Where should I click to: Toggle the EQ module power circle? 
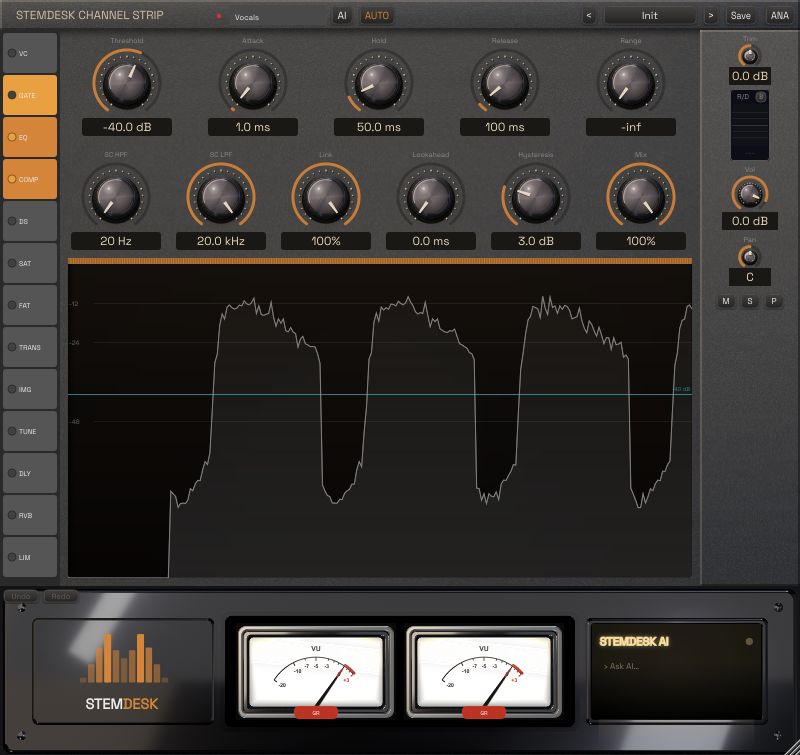tap(12, 137)
